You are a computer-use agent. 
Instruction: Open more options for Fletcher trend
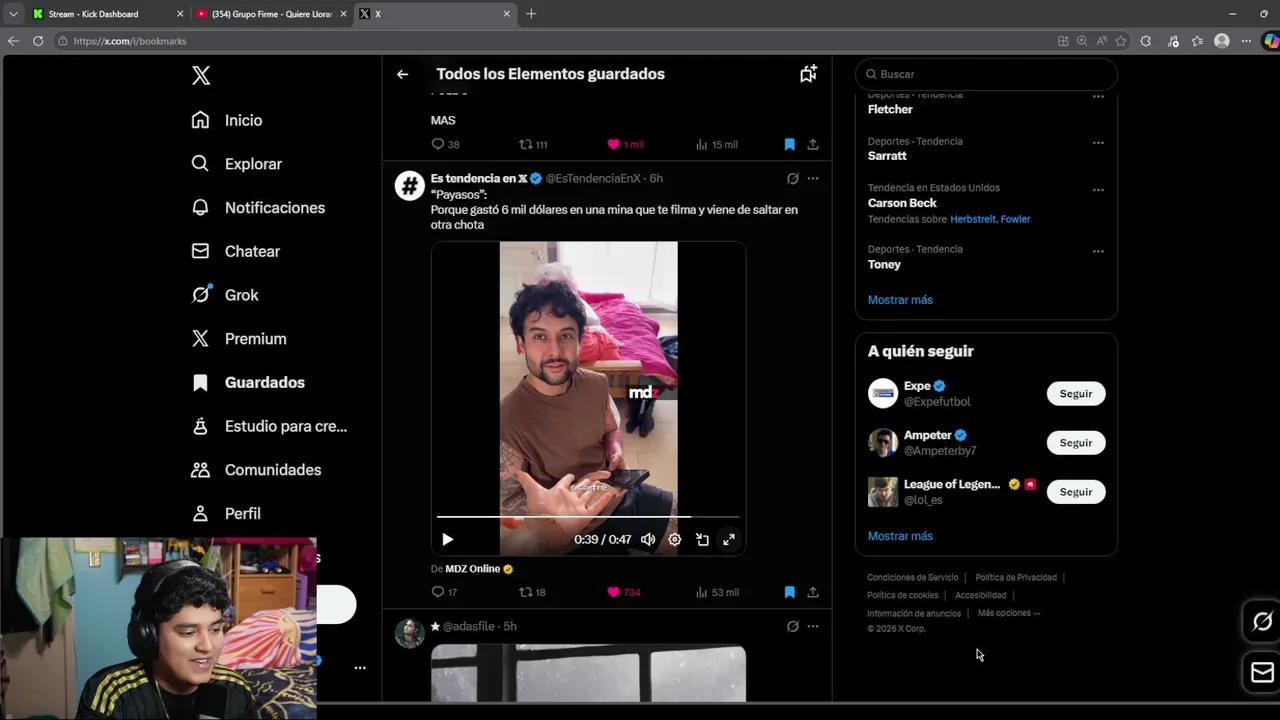click(x=1098, y=96)
